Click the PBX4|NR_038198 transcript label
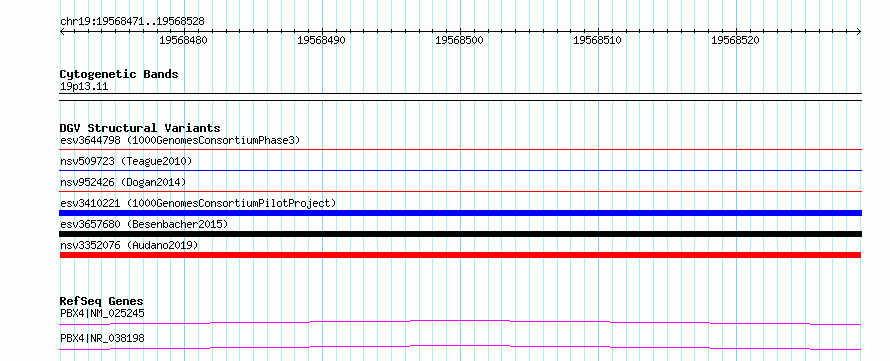 click(x=102, y=338)
